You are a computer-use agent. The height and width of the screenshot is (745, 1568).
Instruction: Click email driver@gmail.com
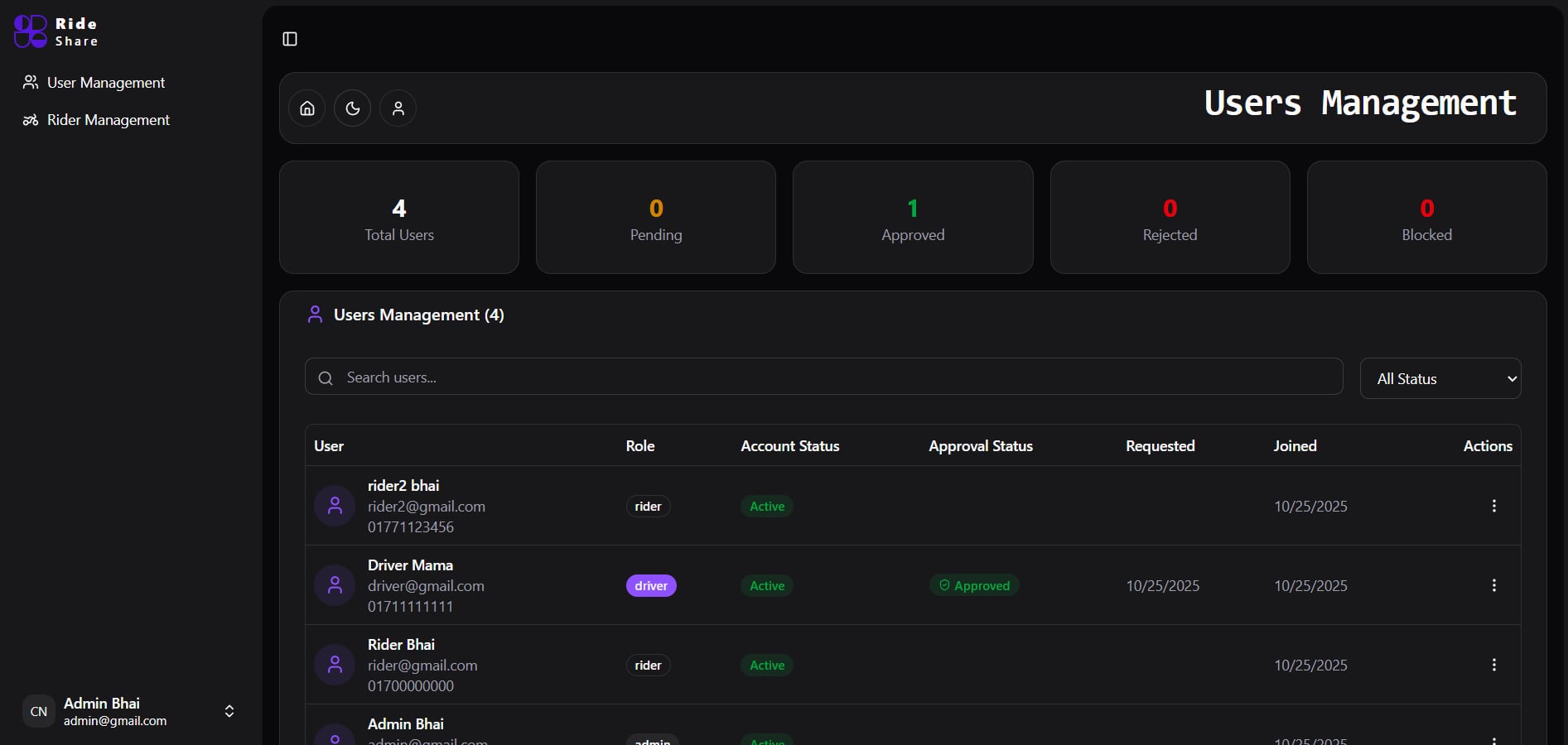426,586
